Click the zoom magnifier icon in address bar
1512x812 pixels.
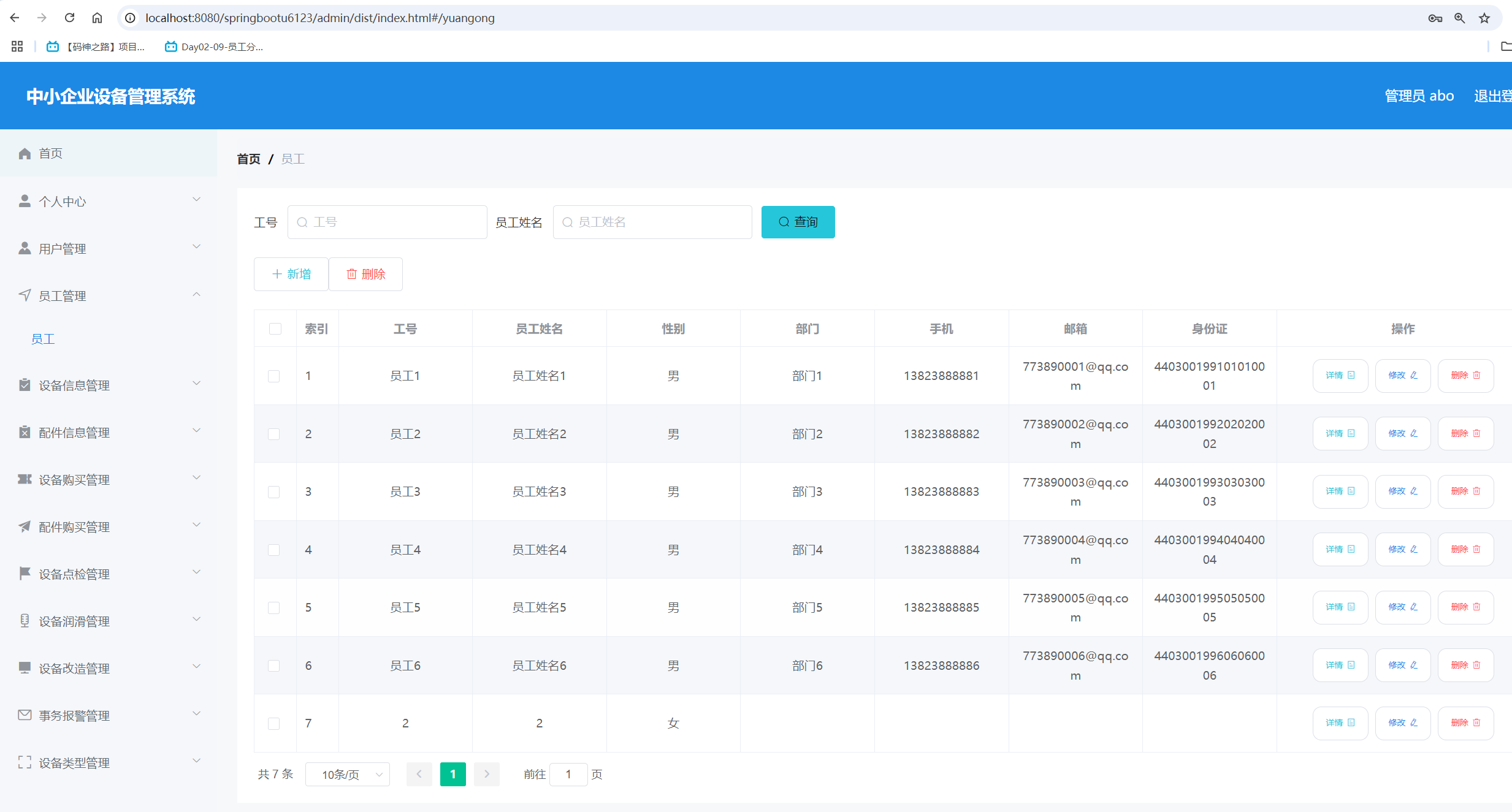coord(1459,18)
